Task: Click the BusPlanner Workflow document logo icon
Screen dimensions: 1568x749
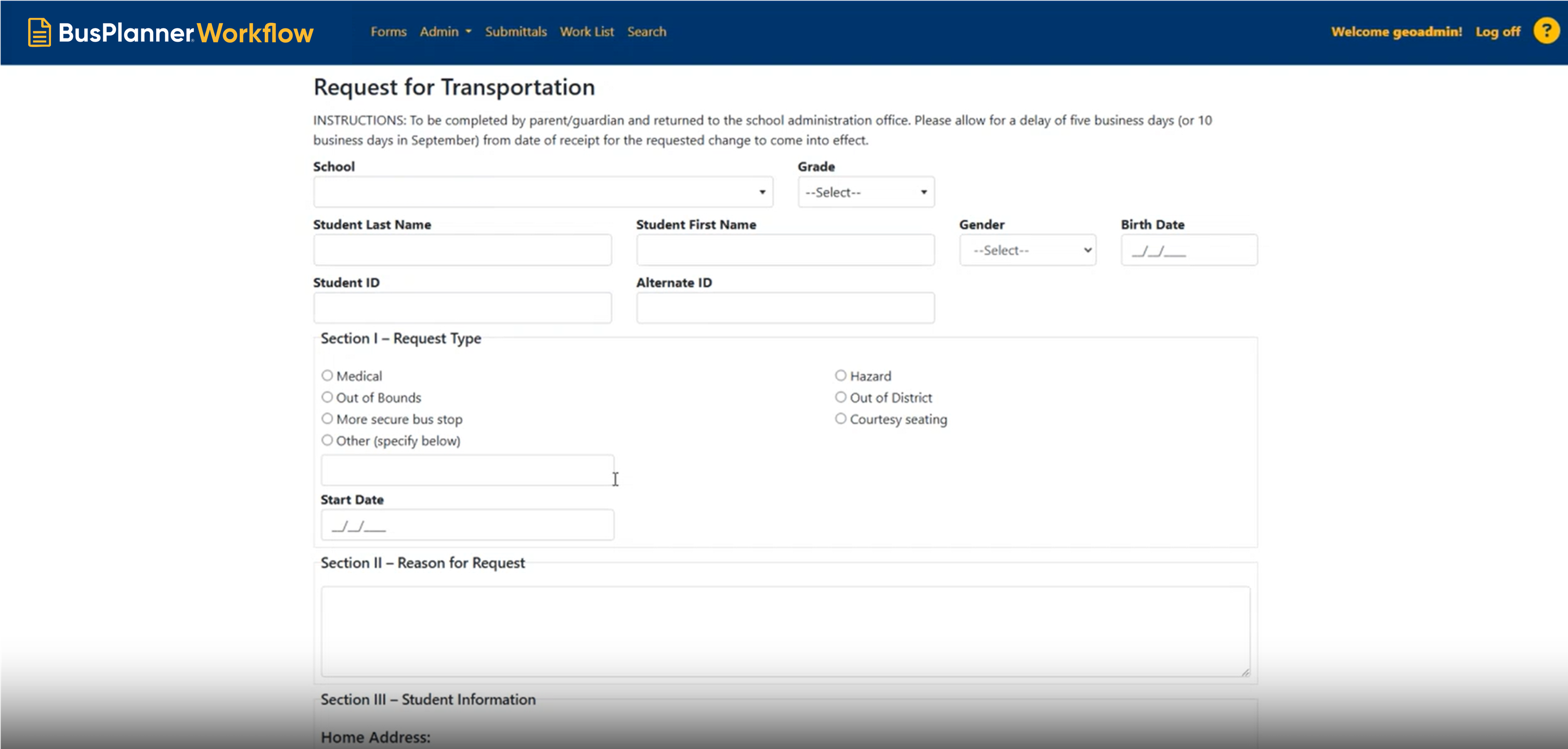Action: click(x=39, y=32)
